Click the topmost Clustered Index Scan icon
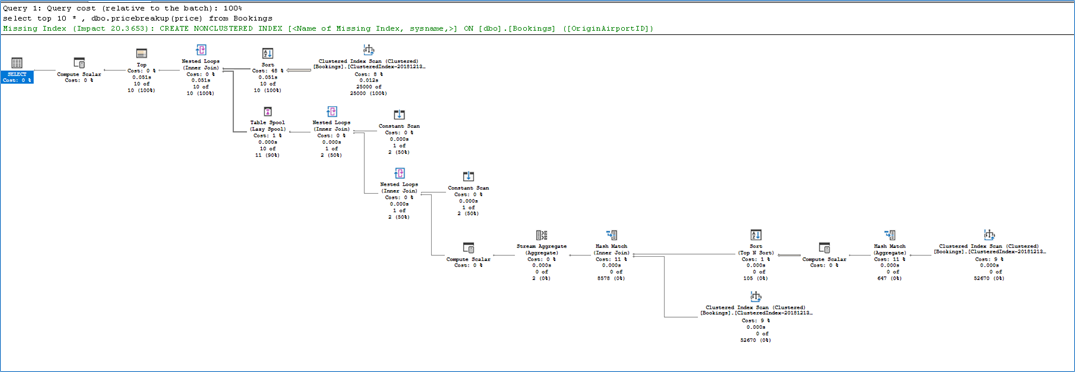Screen dimensions: 1075x372 (x=369, y=50)
